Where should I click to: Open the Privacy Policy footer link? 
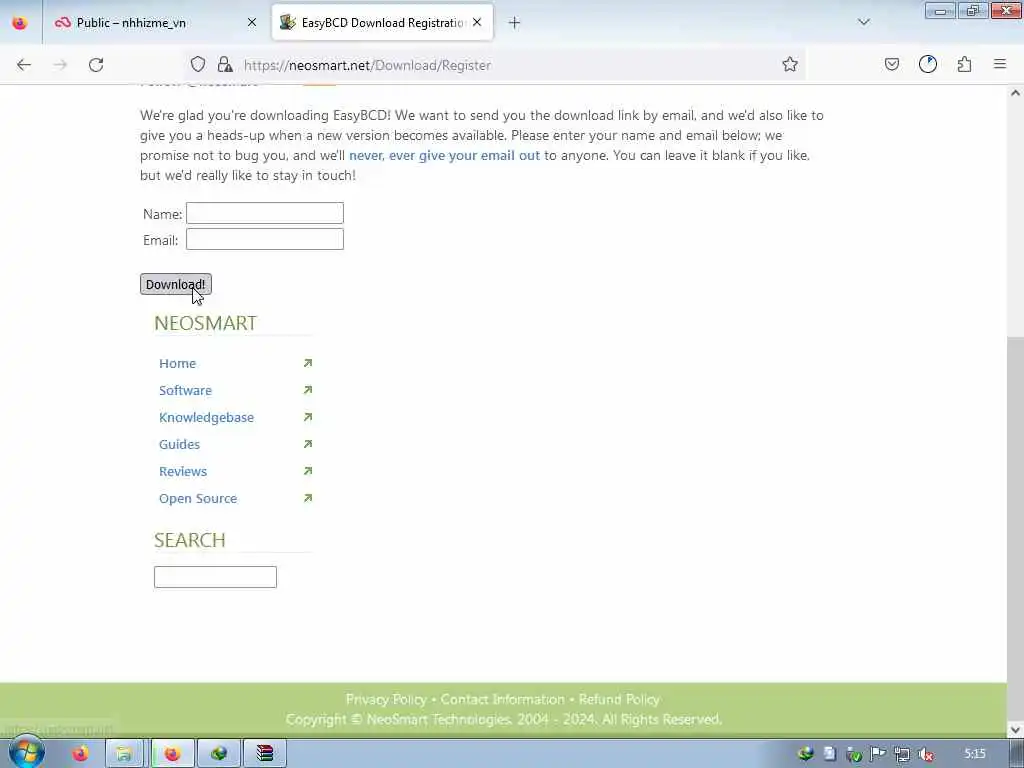click(386, 699)
